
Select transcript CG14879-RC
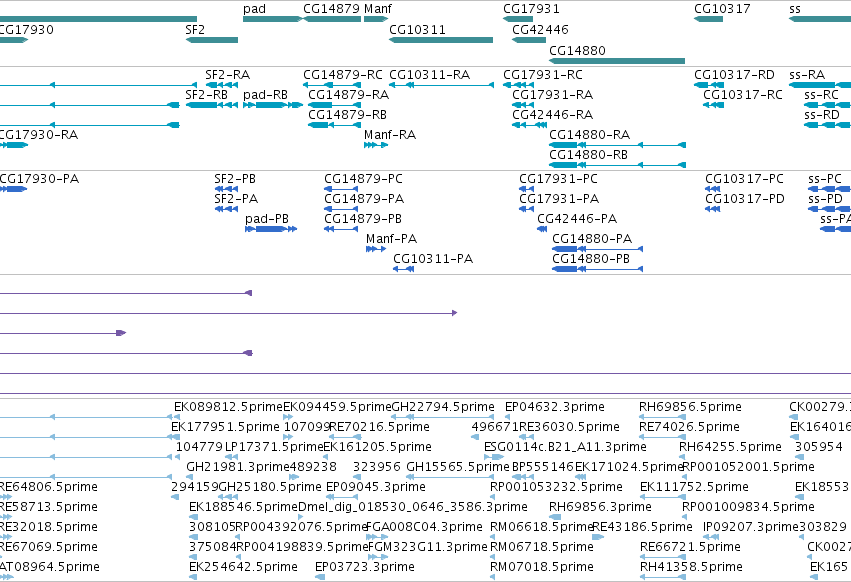click(332, 85)
